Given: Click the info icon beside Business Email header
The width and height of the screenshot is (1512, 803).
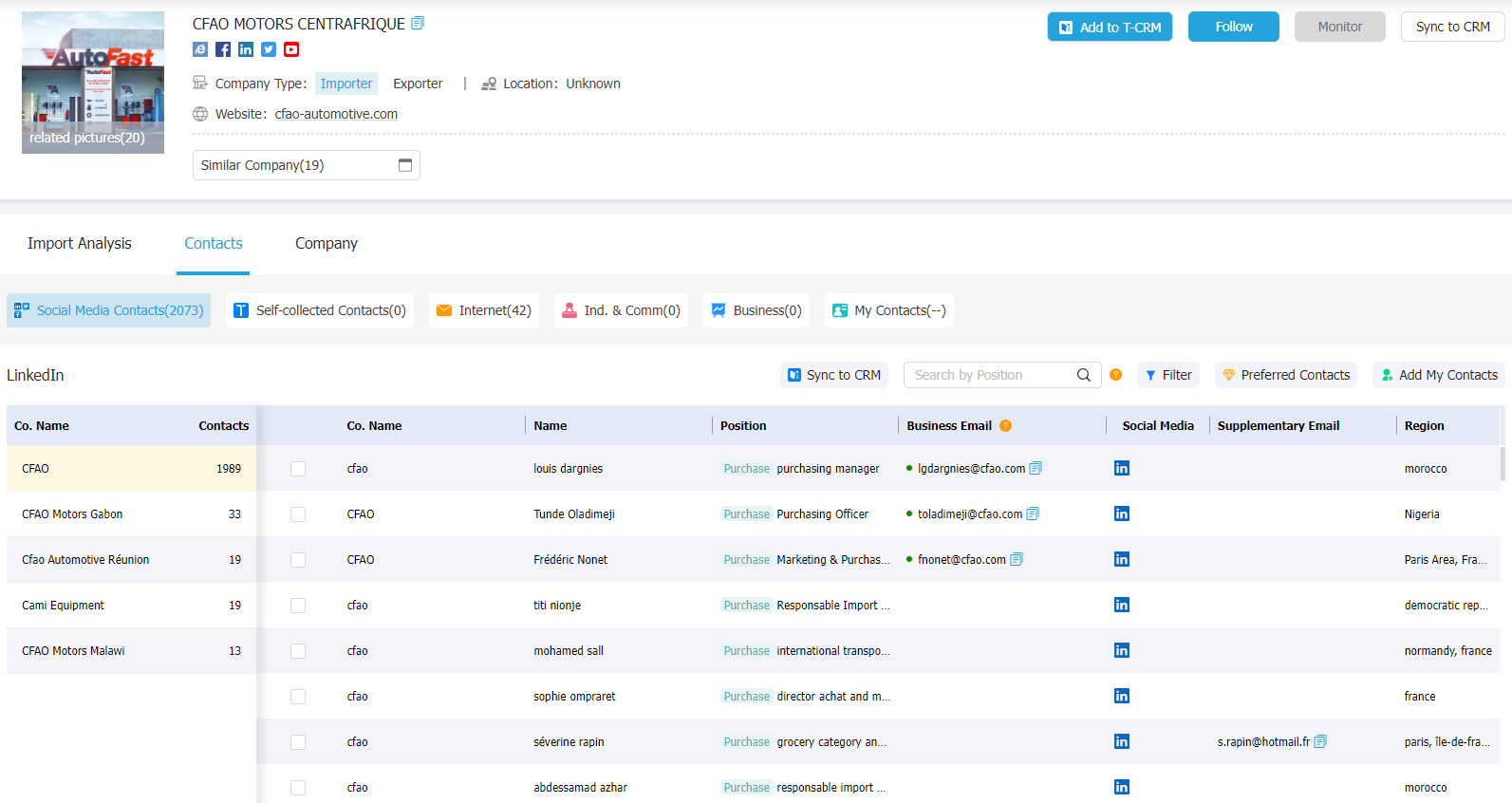Looking at the screenshot, I should (1006, 426).
